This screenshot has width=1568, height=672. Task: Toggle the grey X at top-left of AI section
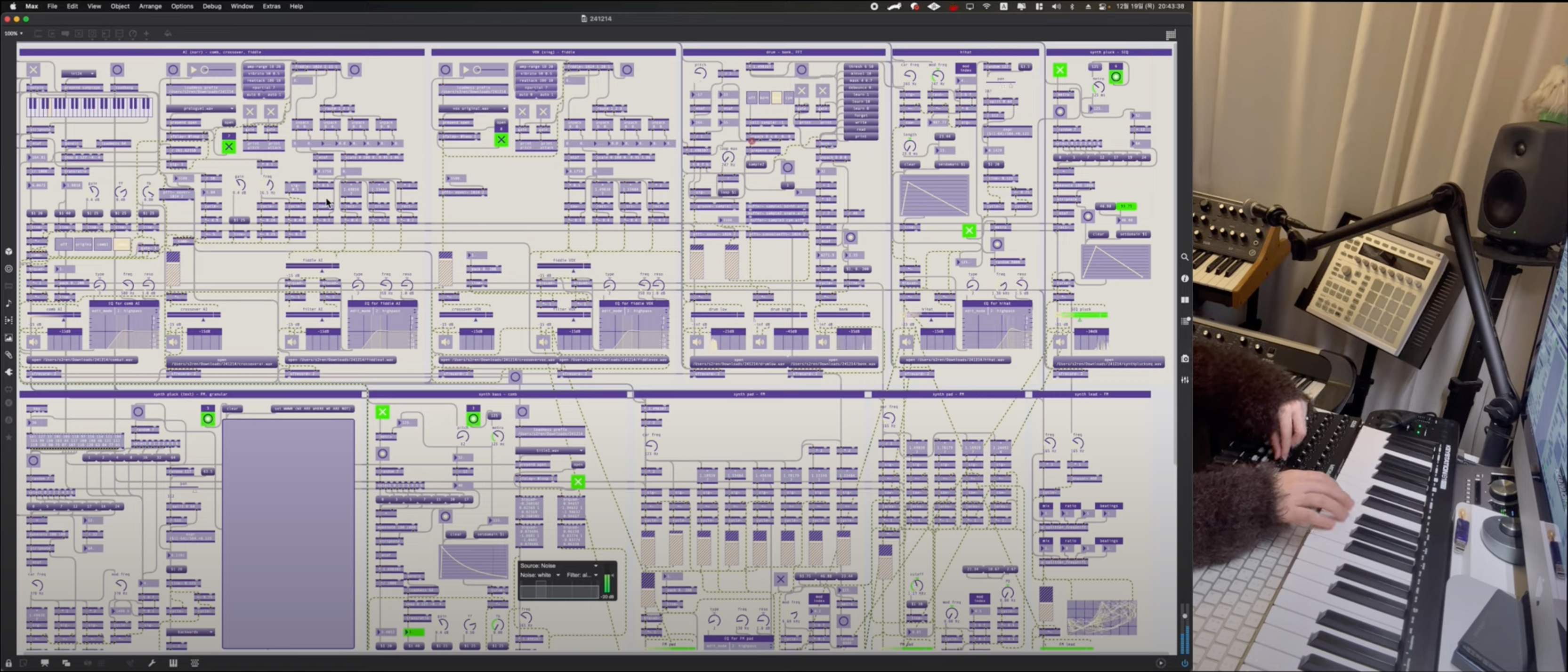coord(33,70)
